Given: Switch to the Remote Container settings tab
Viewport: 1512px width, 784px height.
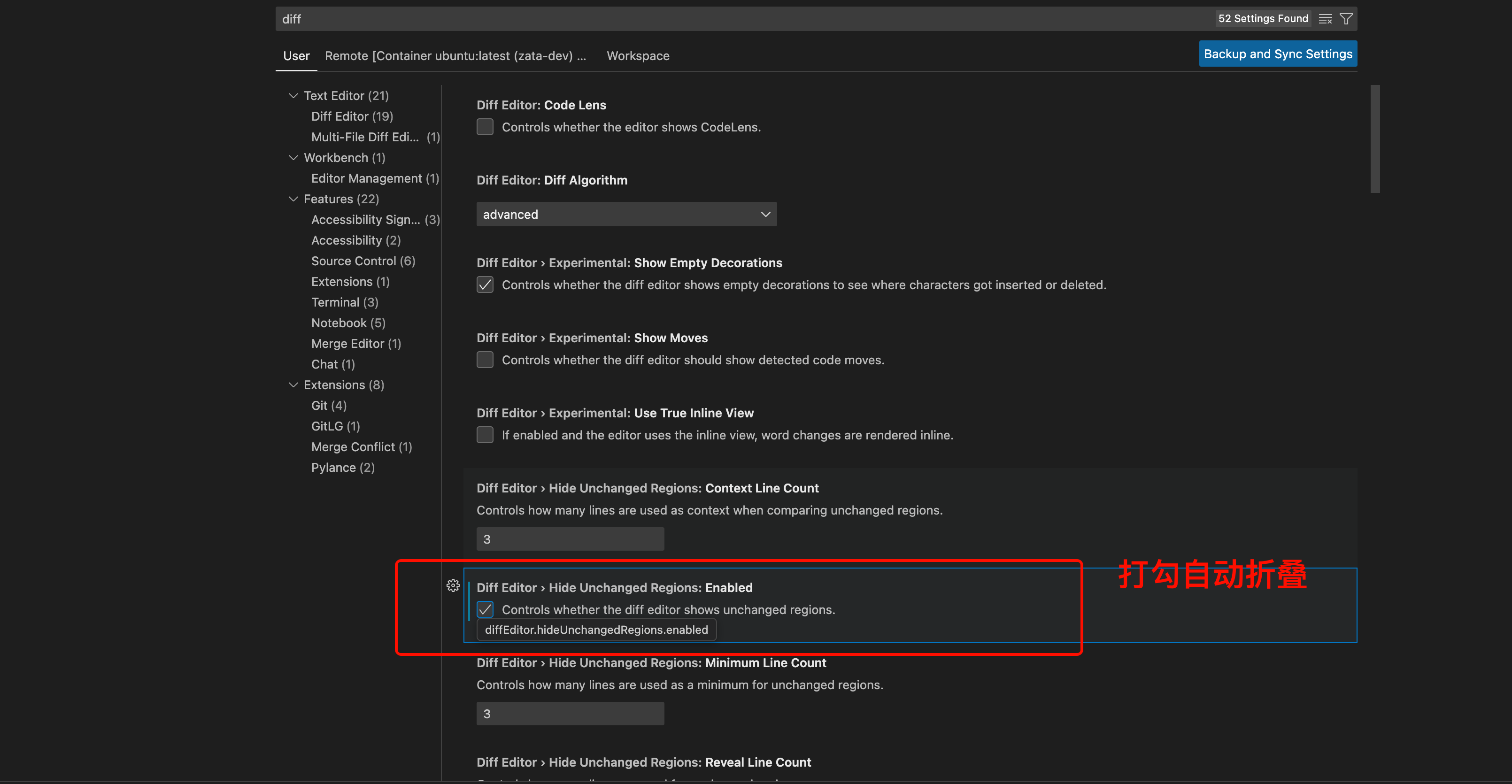Looking at the screenshot, I should tap(455, 56).
